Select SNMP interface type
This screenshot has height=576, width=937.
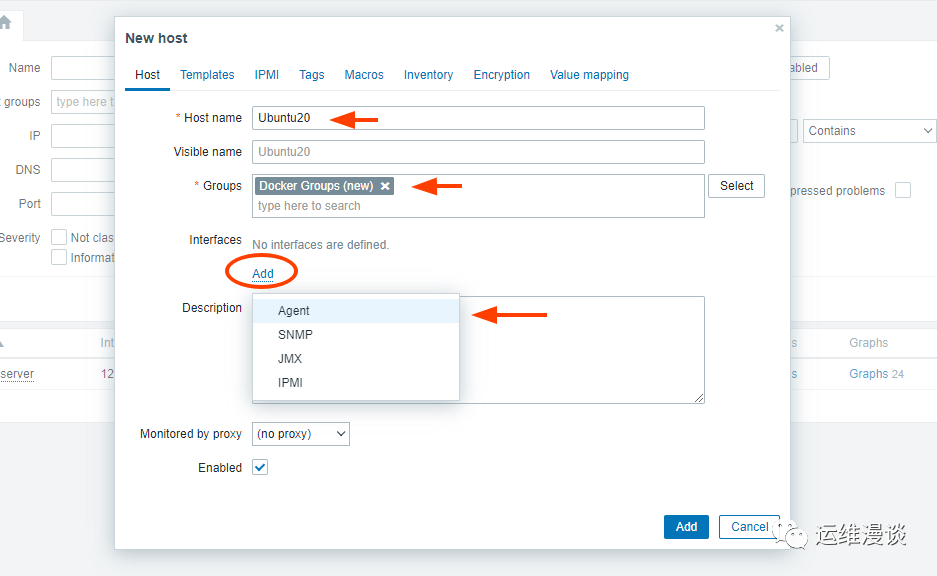(295, 335)
